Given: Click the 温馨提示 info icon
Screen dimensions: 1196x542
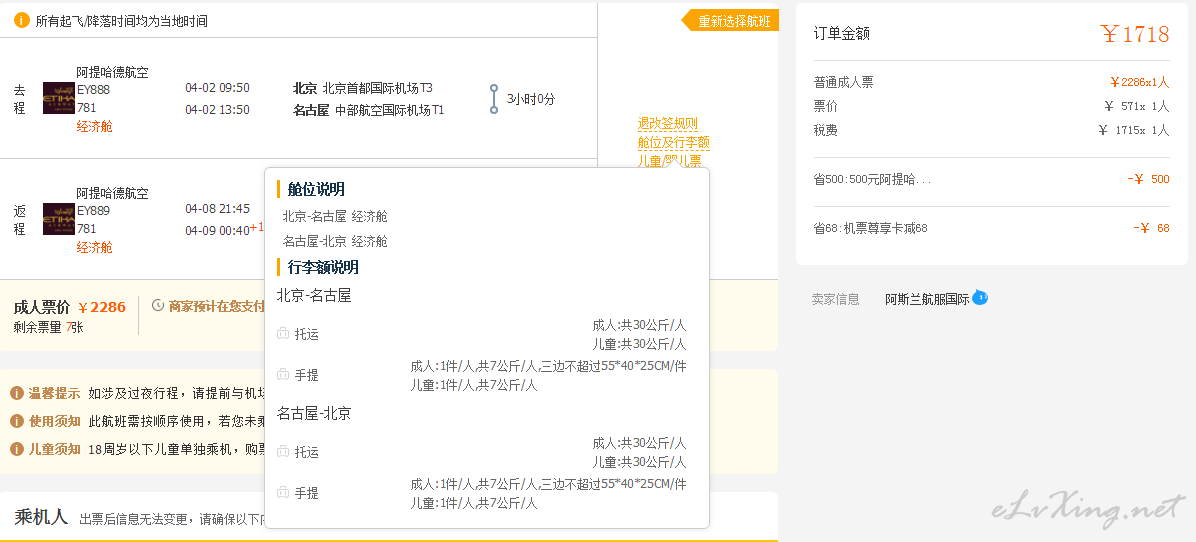Looking at the screenshot, I should (17, 393).
